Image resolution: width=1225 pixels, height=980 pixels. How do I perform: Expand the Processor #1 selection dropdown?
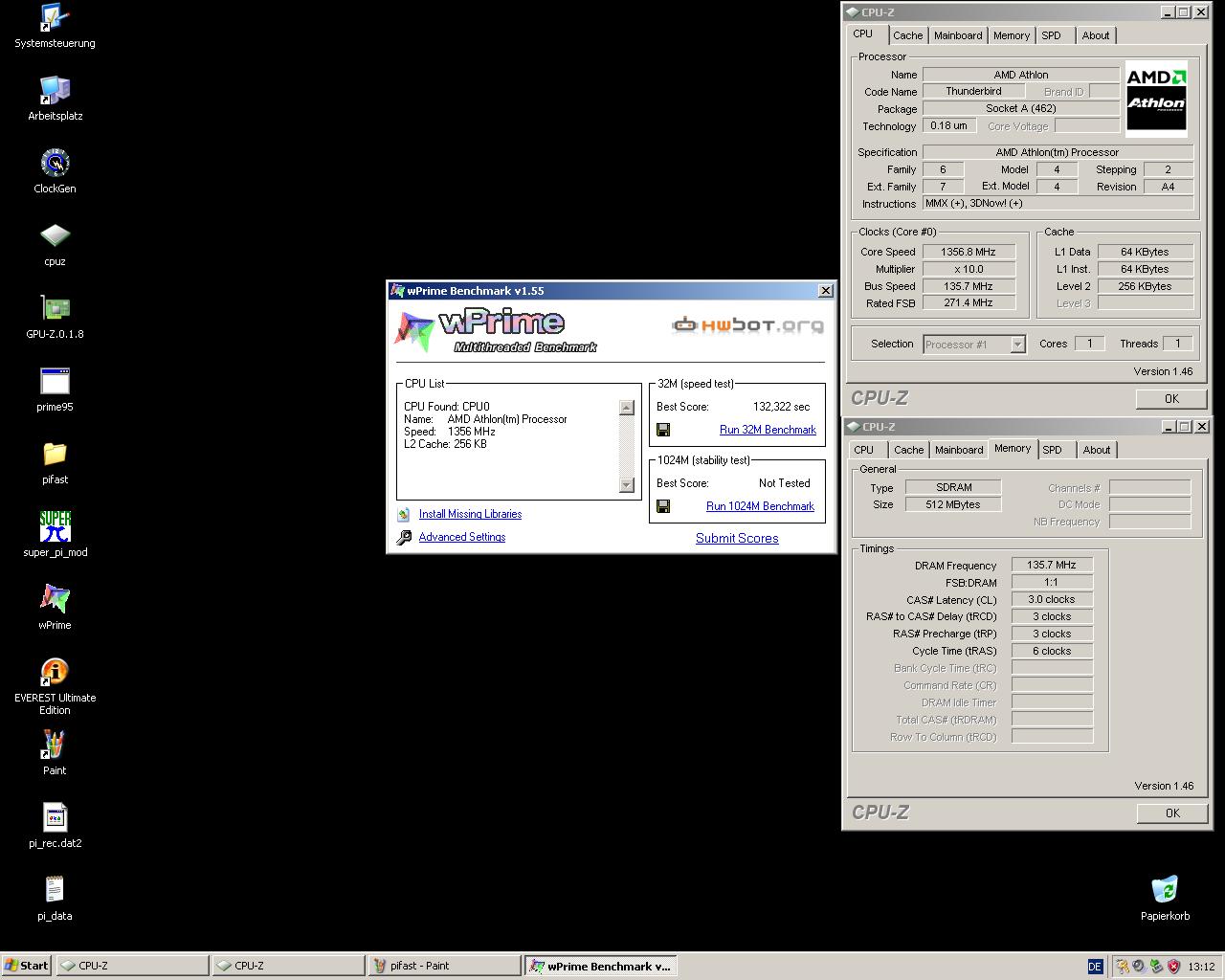[1017, 345]
